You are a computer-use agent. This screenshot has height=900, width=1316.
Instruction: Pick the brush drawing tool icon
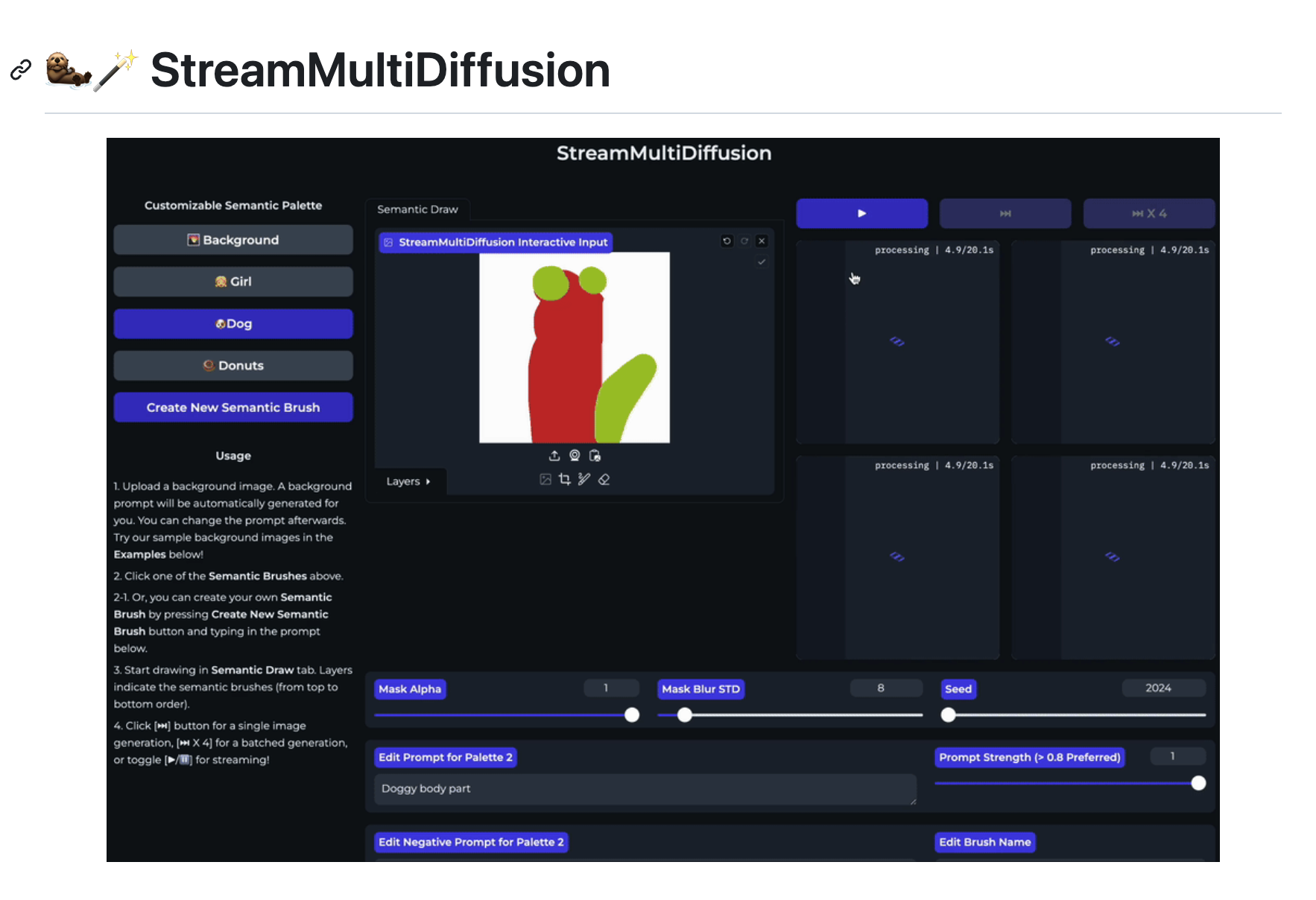coord(584,479)
